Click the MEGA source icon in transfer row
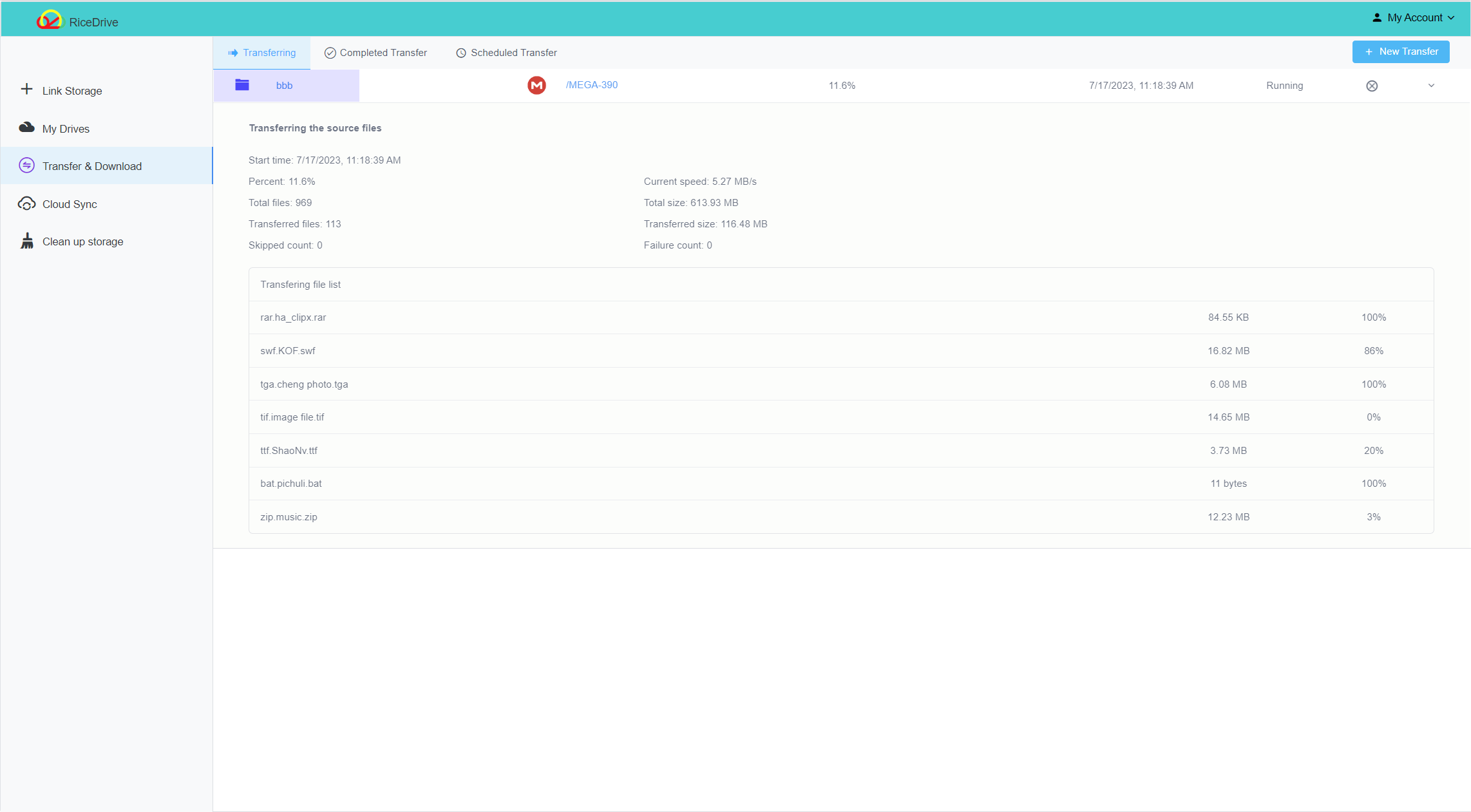The height and width of the screenshot is (812, 1471). [538, 85]
